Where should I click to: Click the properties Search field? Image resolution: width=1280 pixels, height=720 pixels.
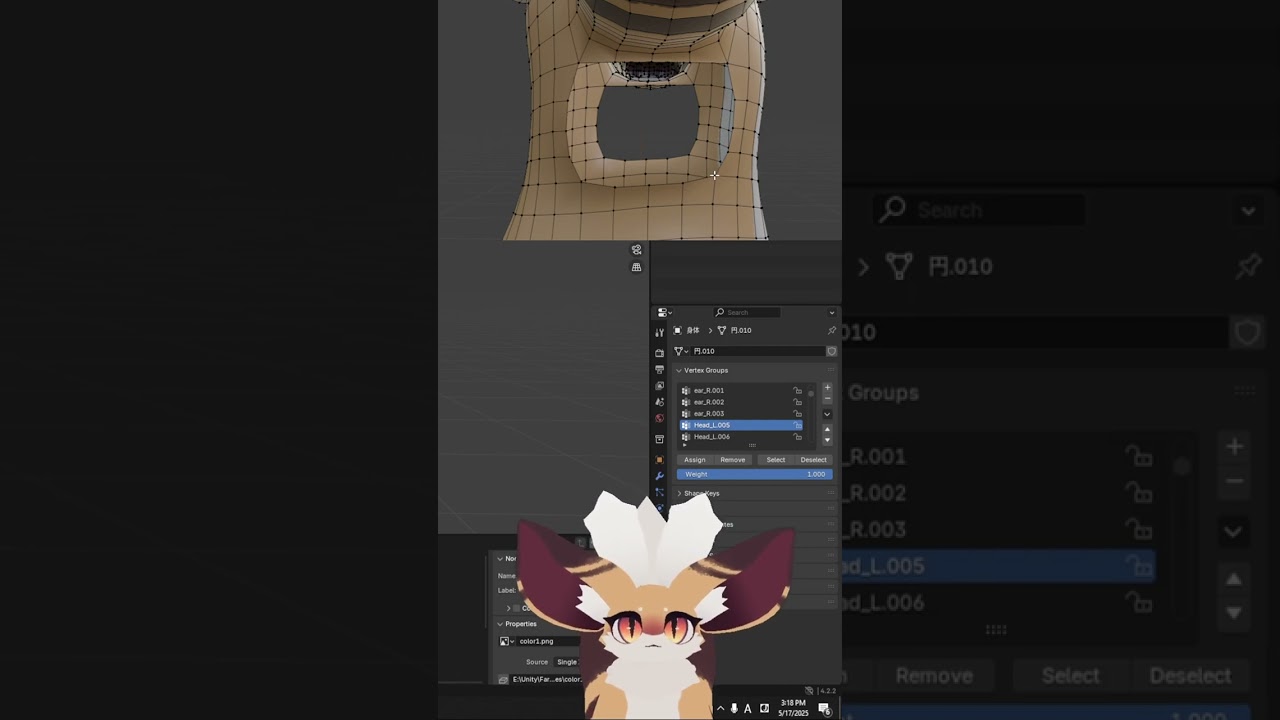747,313
